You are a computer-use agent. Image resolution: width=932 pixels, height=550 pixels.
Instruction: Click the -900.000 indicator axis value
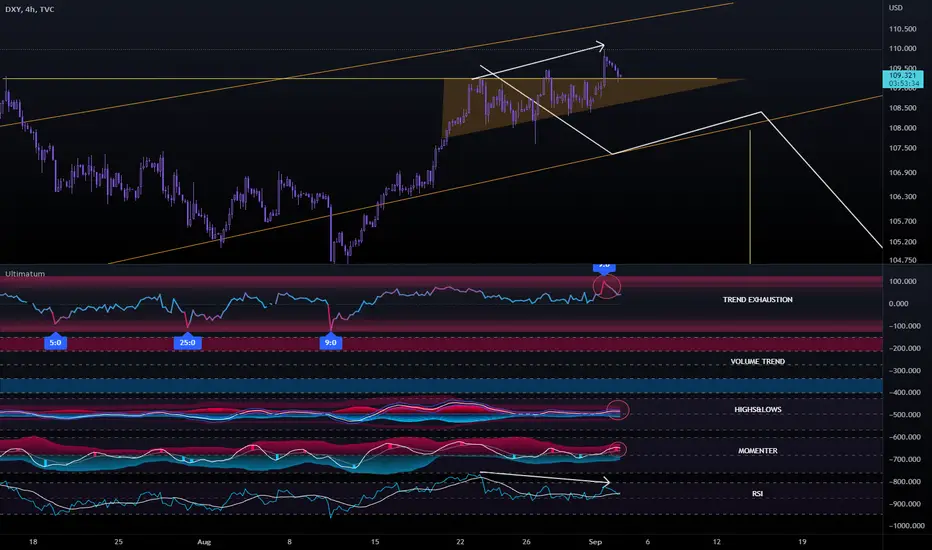[x=905, y=504]
